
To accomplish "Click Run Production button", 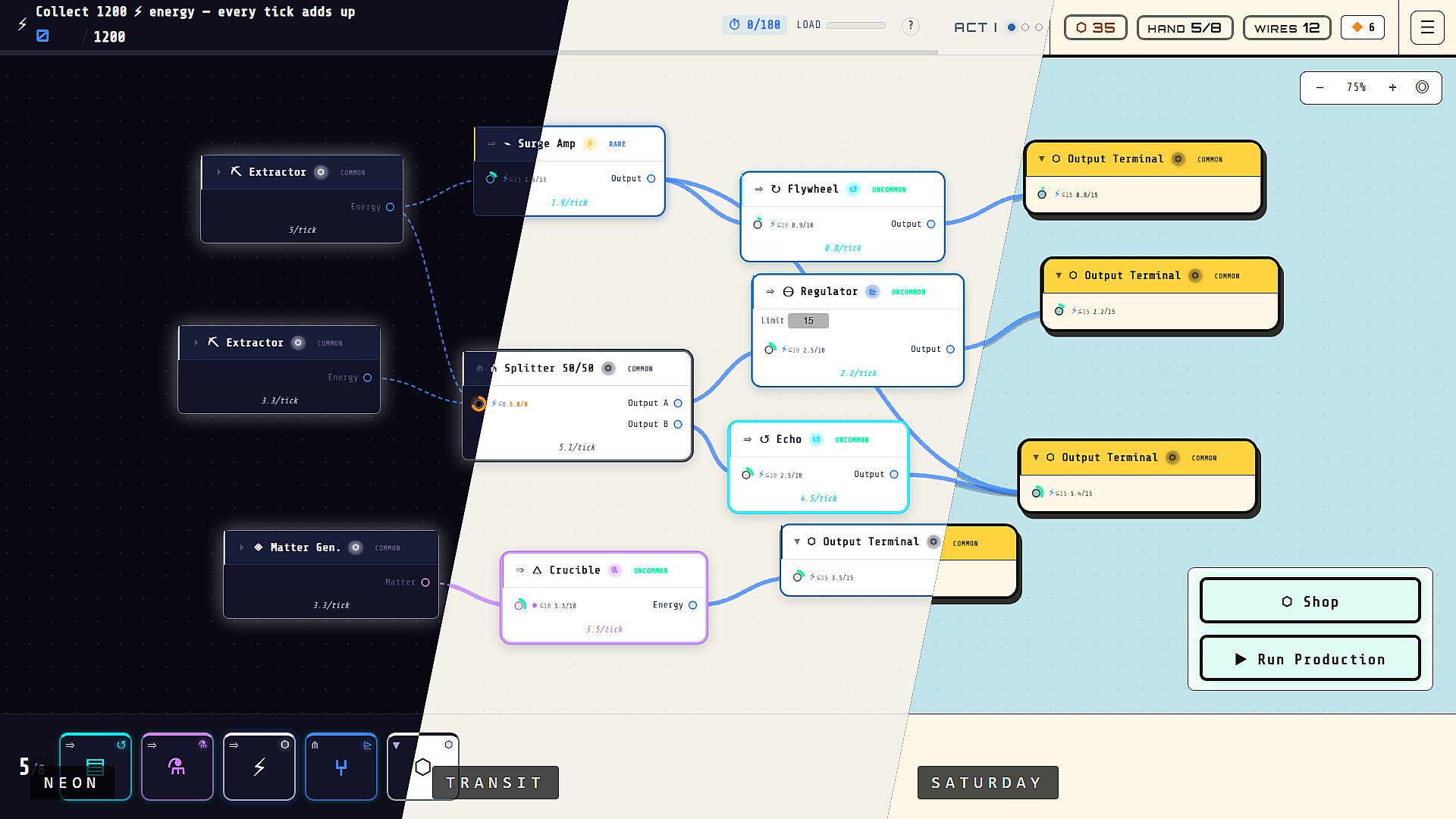I will click(x=1310, y=659).
